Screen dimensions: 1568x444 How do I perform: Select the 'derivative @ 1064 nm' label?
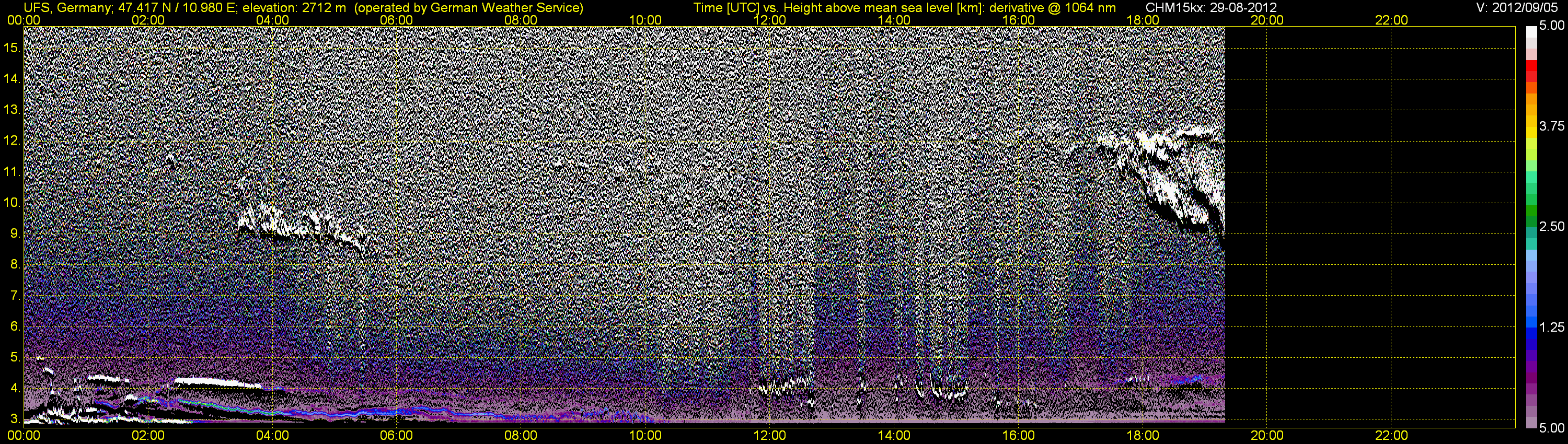(x=1053, y=8)
